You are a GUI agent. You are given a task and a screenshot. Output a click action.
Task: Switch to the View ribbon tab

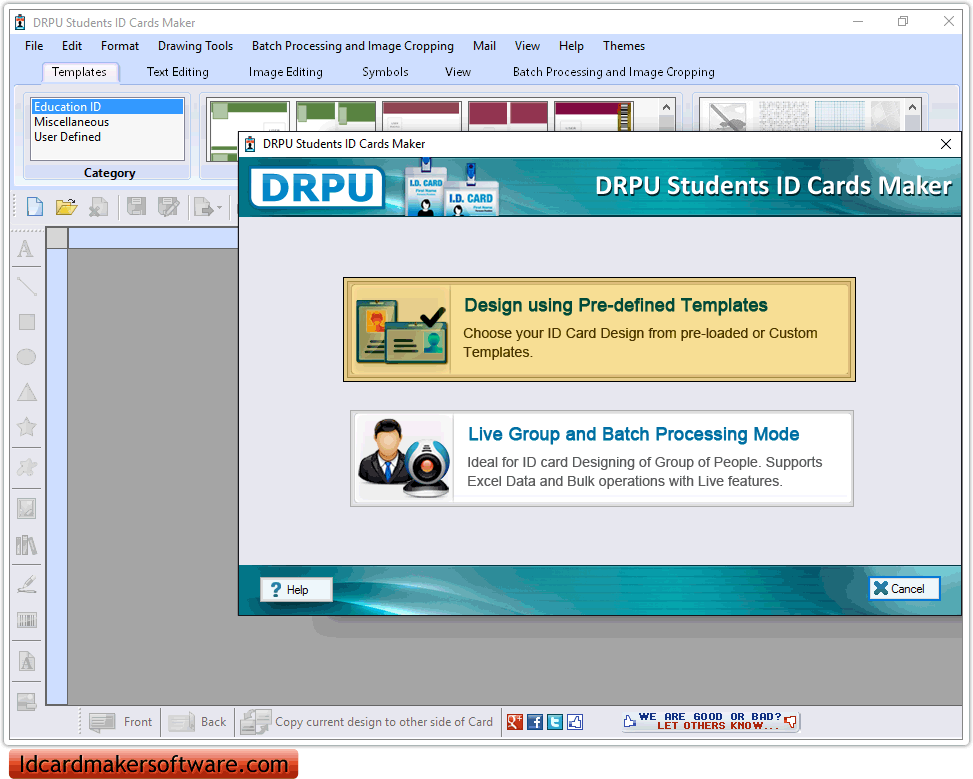click(x=458, y=72)
